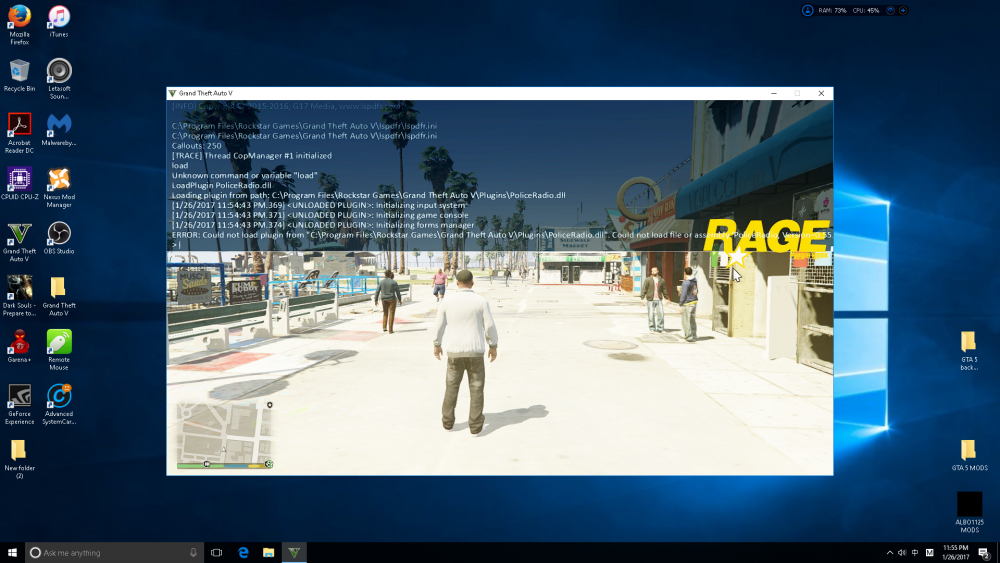1000x563 pixels.
Task: Launch CPUID CPU-Z from desktop
Action: [x=19, y=184]
